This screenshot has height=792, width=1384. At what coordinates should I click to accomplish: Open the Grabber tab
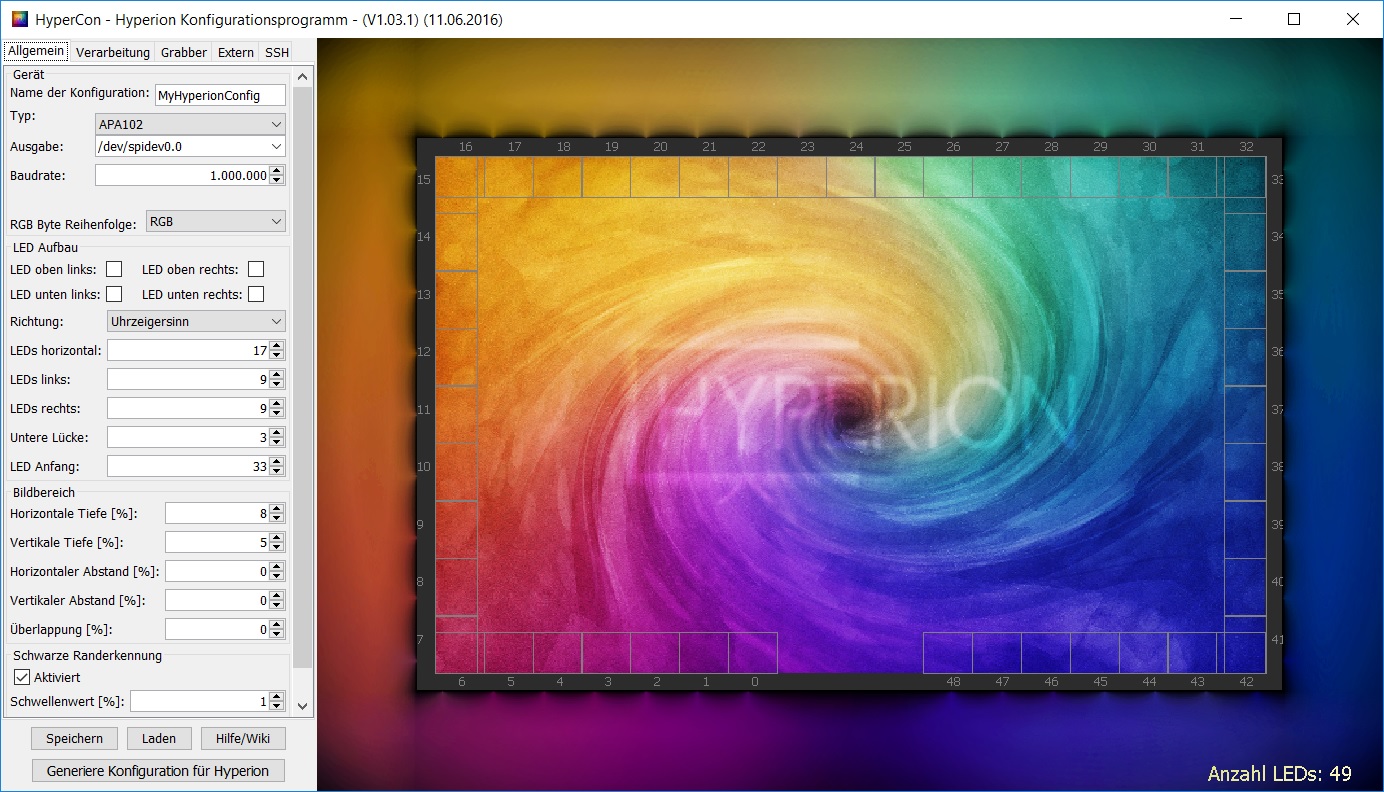pos(184,52)
